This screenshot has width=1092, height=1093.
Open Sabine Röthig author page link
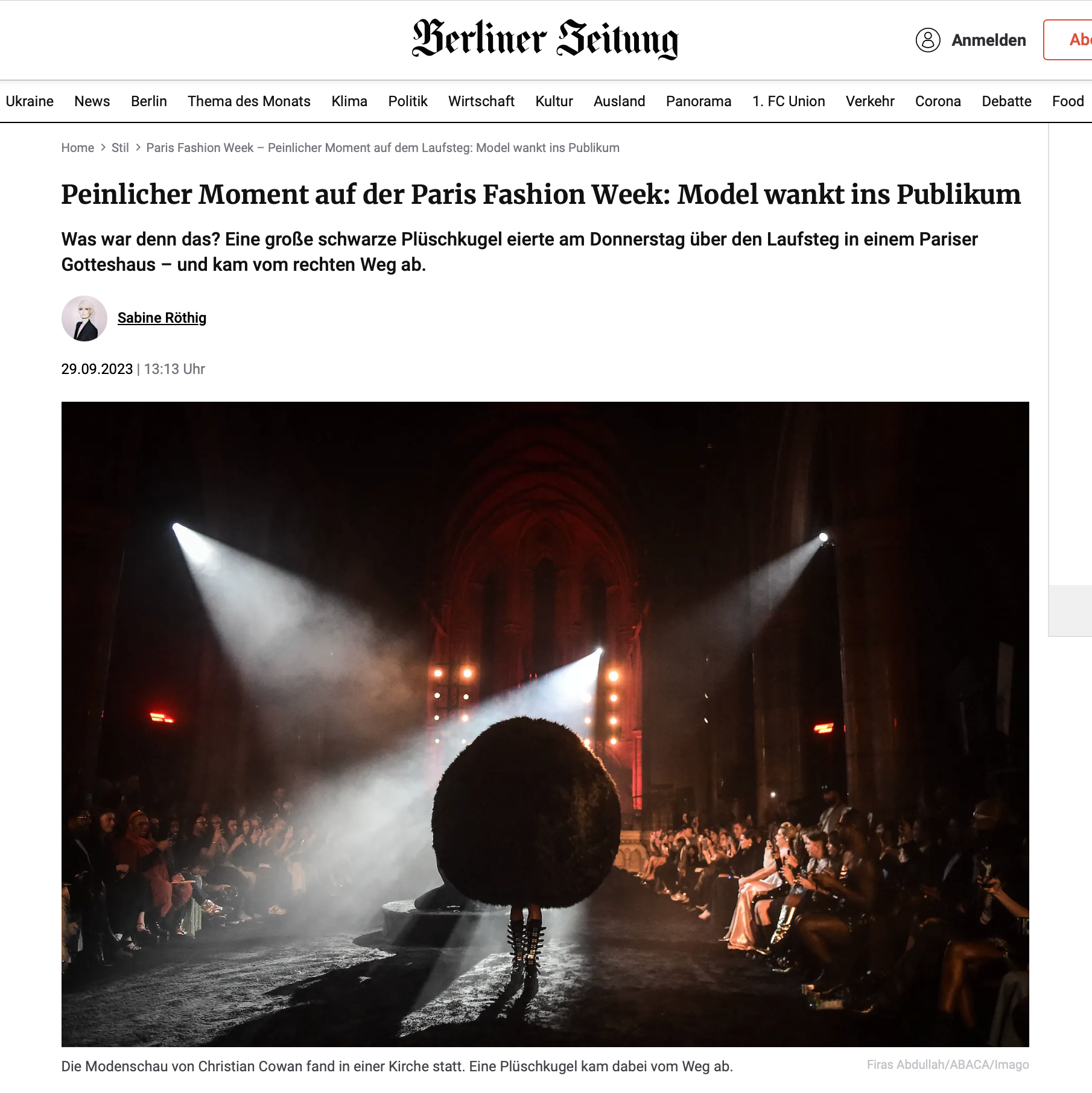(162, 318)
